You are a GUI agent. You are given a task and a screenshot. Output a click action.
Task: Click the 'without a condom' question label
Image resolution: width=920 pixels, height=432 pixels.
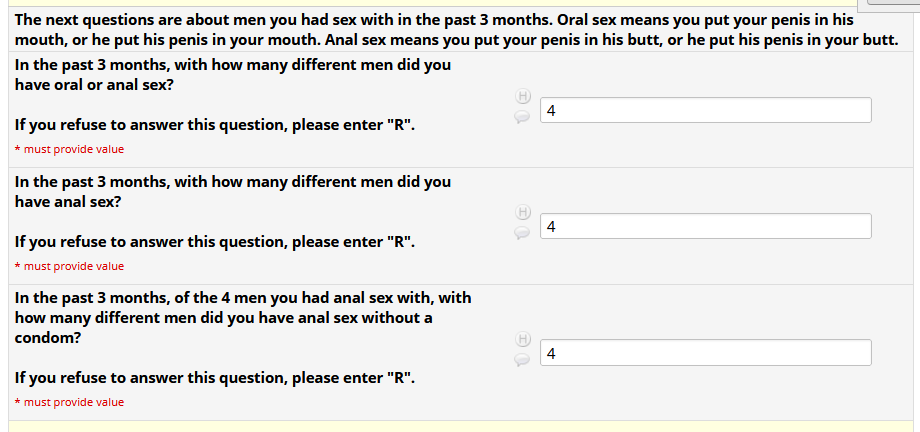(242, 317)
